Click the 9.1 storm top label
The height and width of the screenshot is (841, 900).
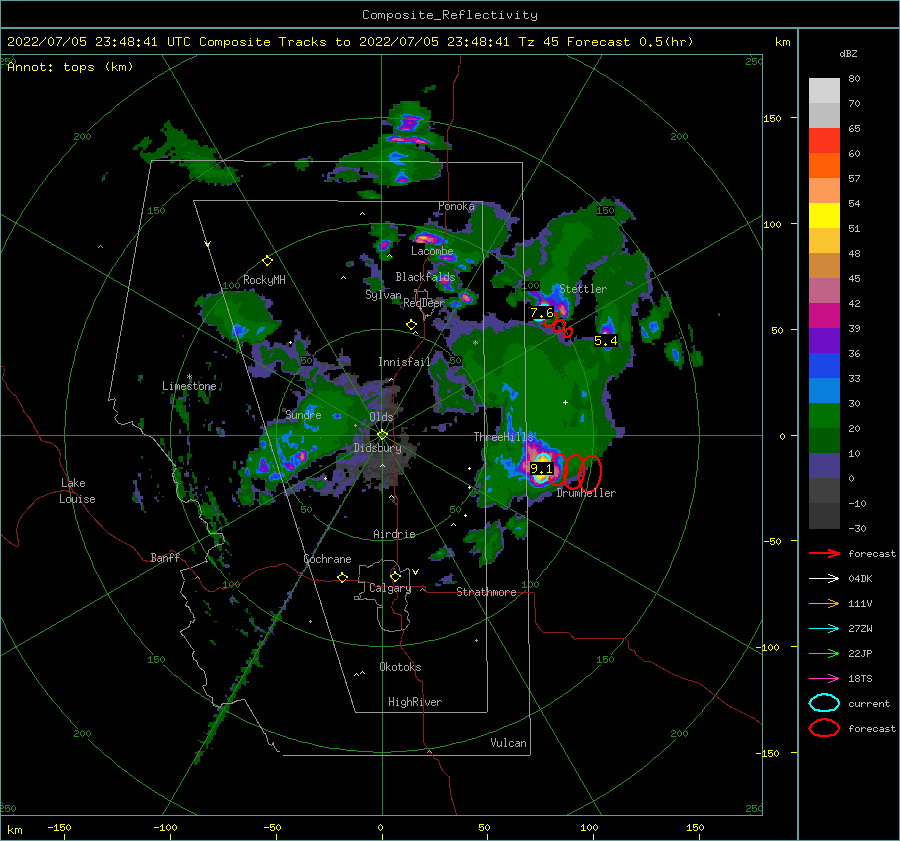click(541, 468)
